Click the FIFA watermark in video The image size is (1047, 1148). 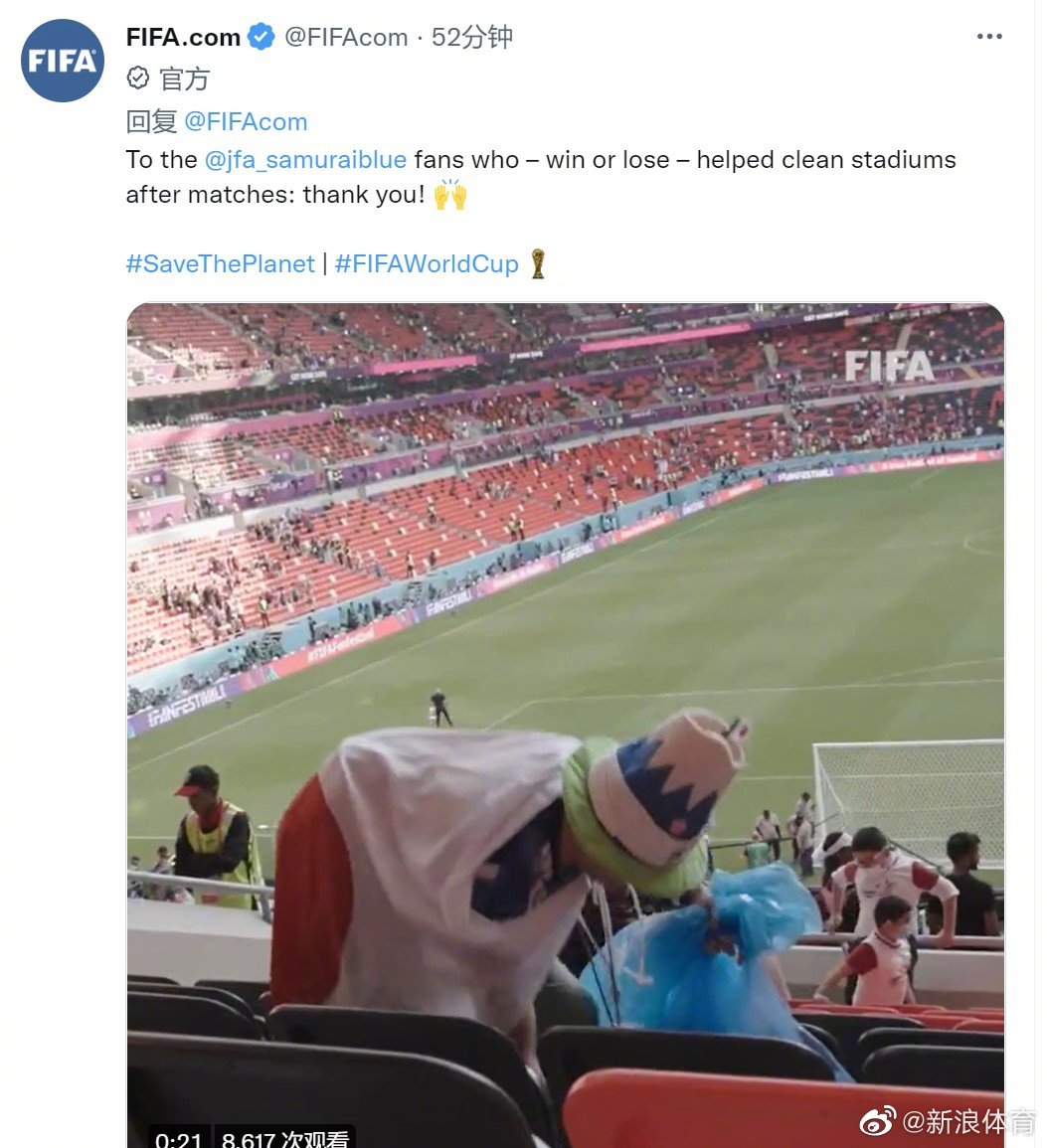point(890,366)
